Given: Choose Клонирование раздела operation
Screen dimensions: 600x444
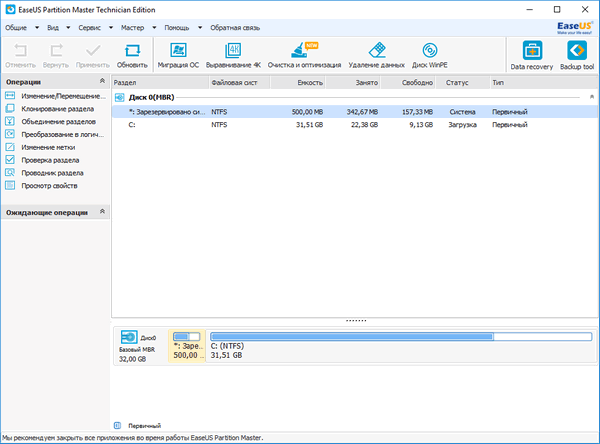Looking at the screenshot, I should pos(49,109).
